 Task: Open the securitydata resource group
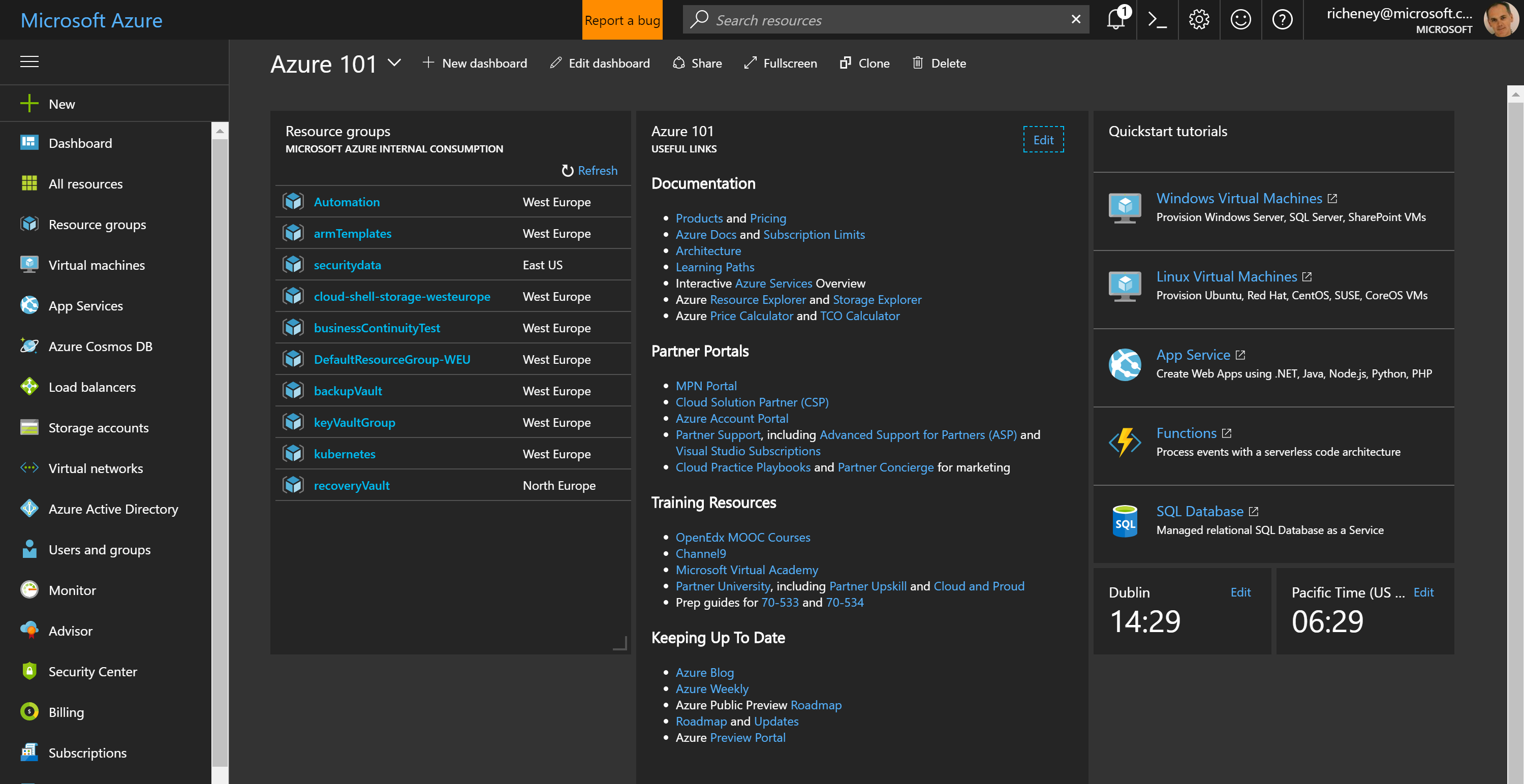347,265
